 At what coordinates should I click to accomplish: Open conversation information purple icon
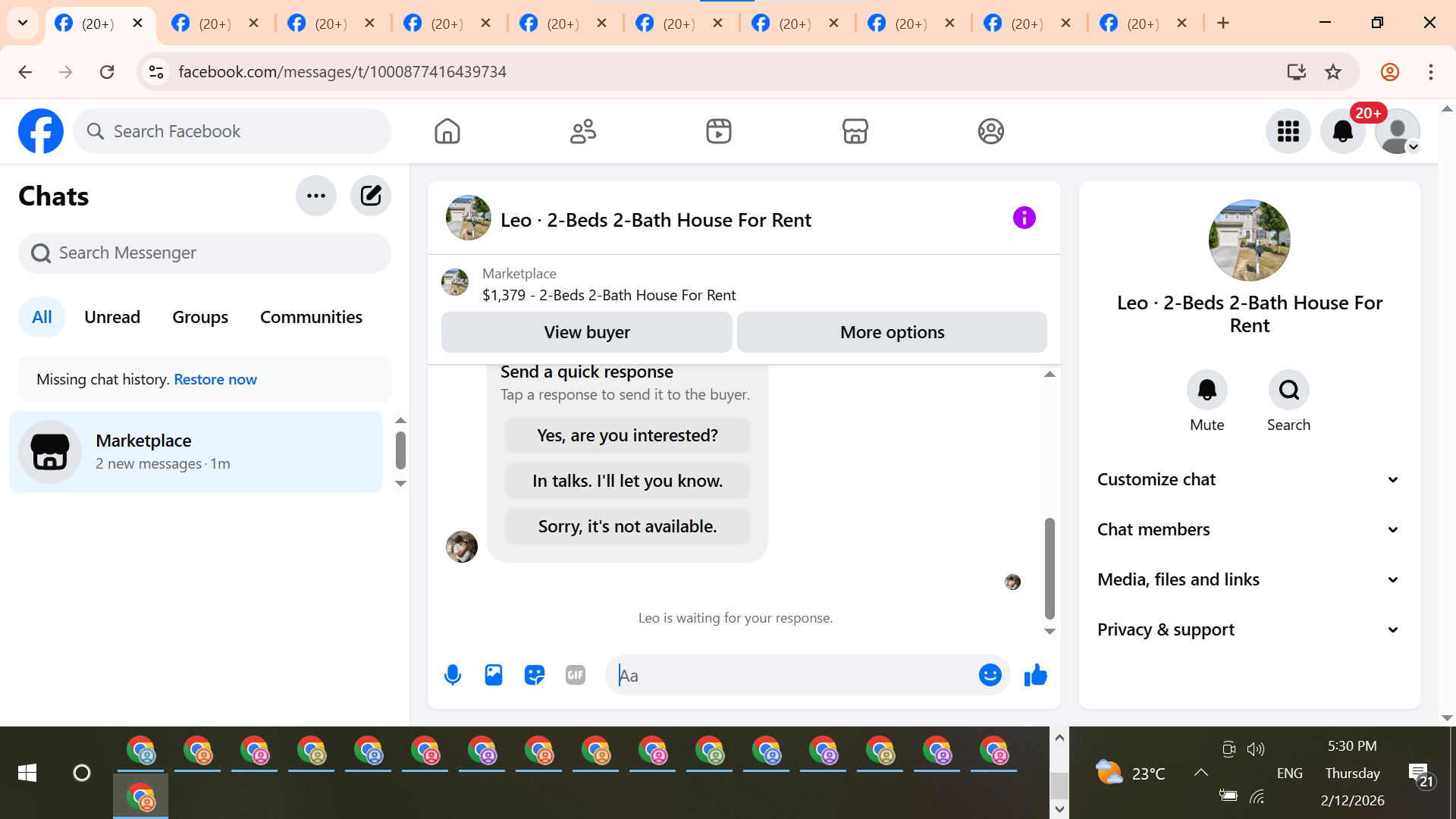[x=1024, y=218]
